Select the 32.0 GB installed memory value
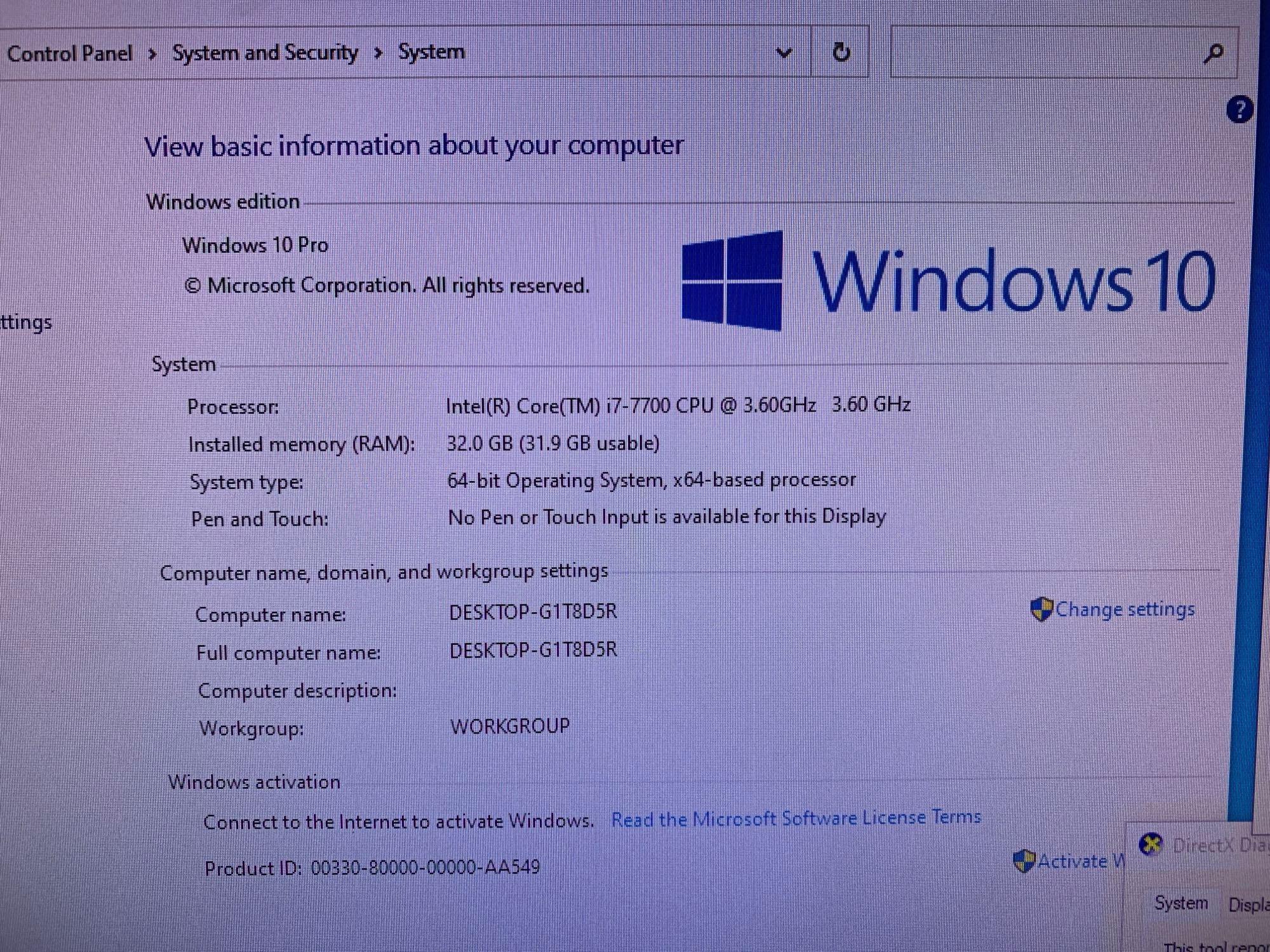The image size is (1270, 952). click(x=552, y=443)
